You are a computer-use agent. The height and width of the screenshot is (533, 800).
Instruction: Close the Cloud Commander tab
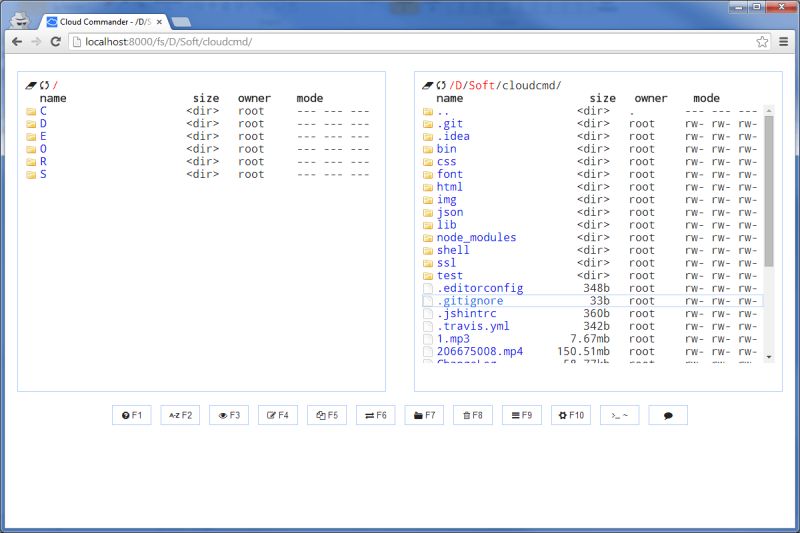click(159, 22)
